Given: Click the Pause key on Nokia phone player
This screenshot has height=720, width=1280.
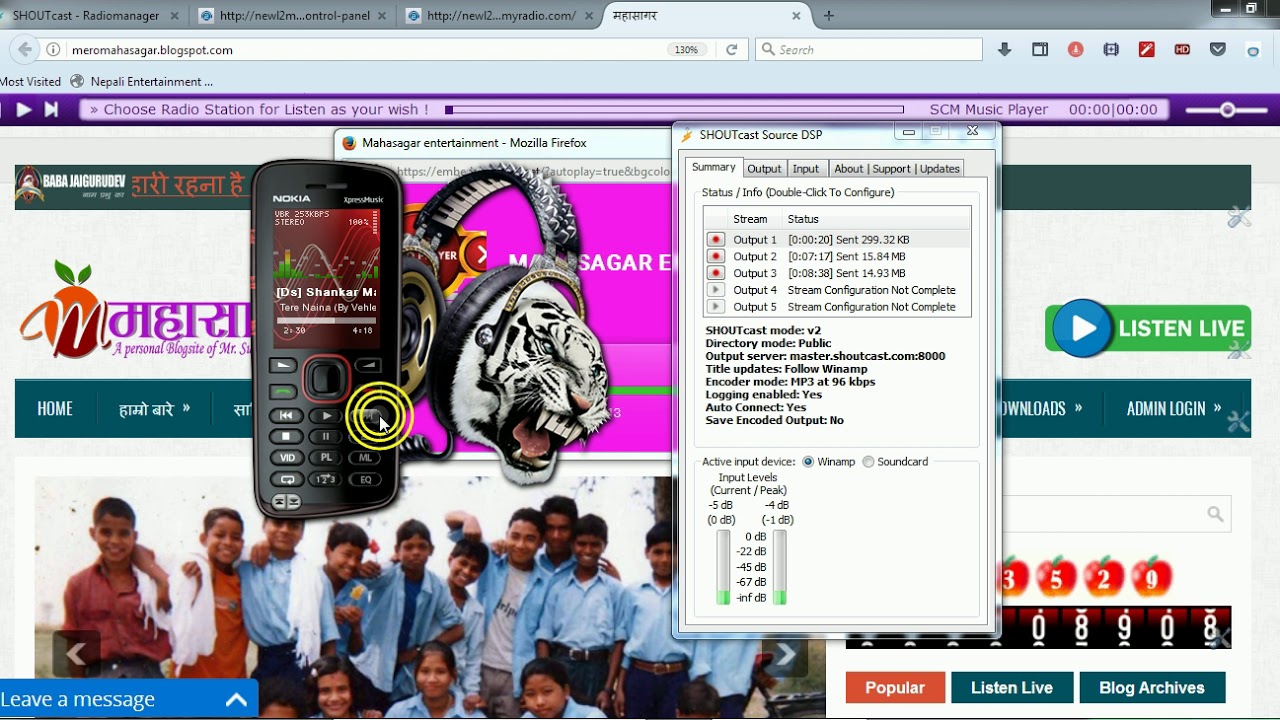Looking at the screenshot, I should click(325, 436).
